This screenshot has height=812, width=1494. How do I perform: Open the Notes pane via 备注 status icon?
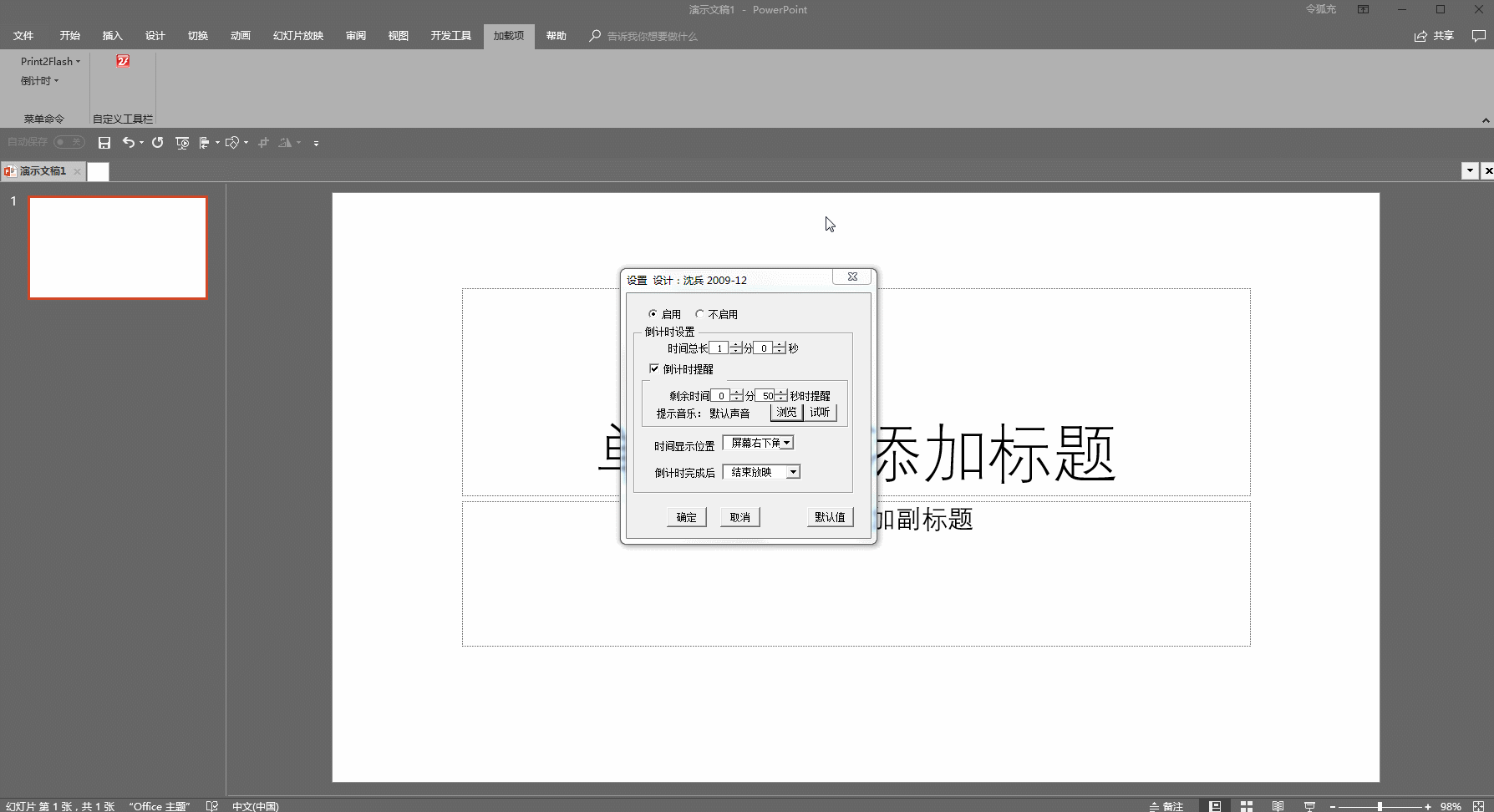[1166, 805]
